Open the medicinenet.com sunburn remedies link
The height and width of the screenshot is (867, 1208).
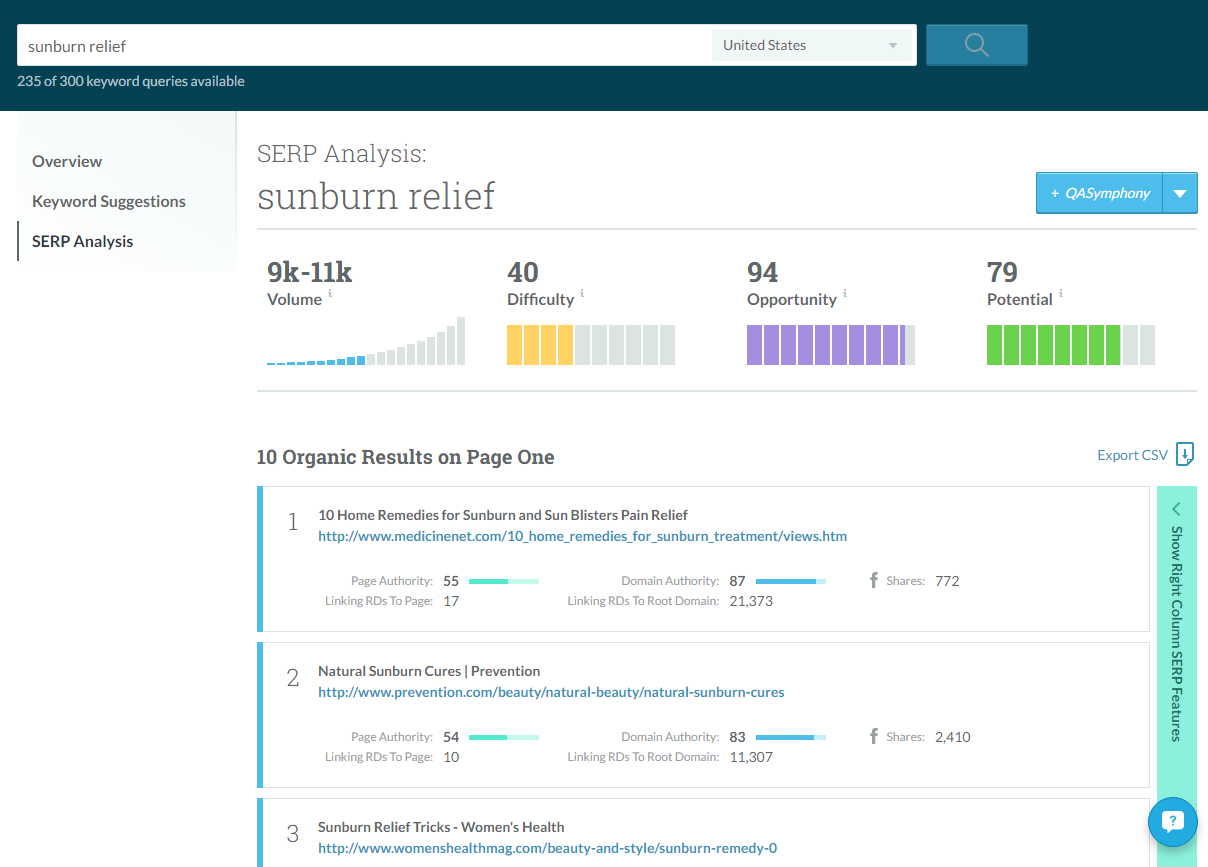click(x=583, y=536)
